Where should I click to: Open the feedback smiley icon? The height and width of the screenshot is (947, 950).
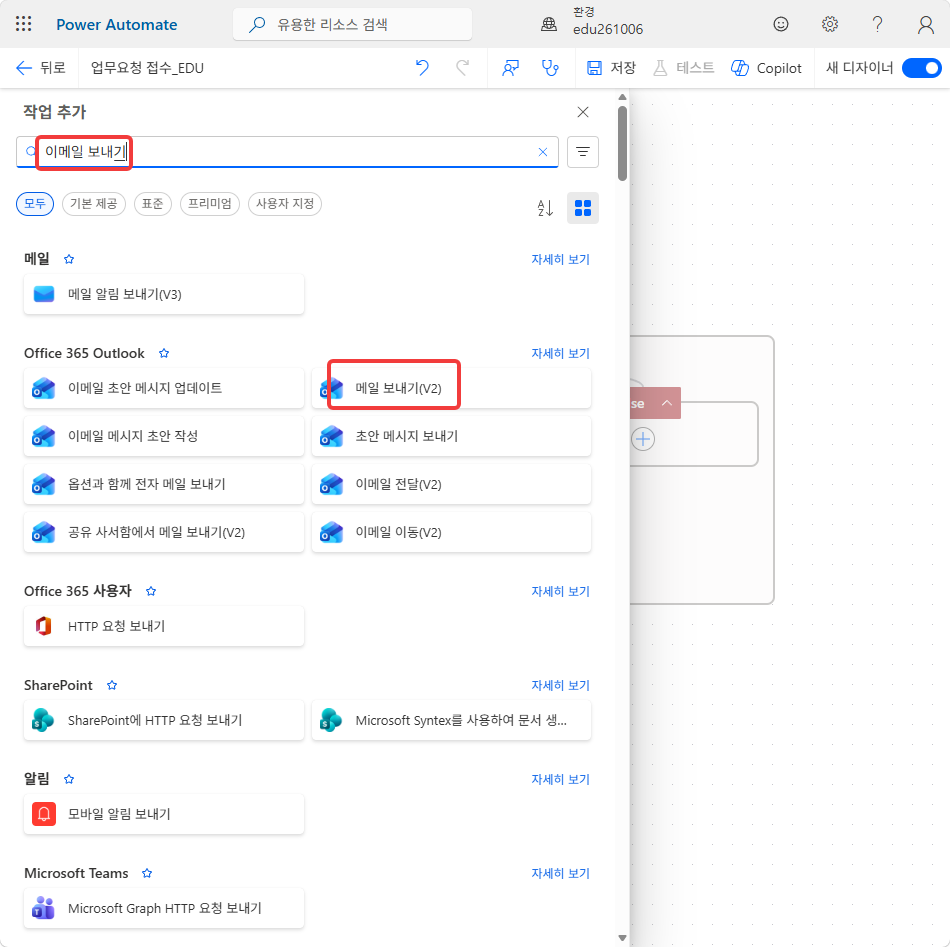[781, 24]
